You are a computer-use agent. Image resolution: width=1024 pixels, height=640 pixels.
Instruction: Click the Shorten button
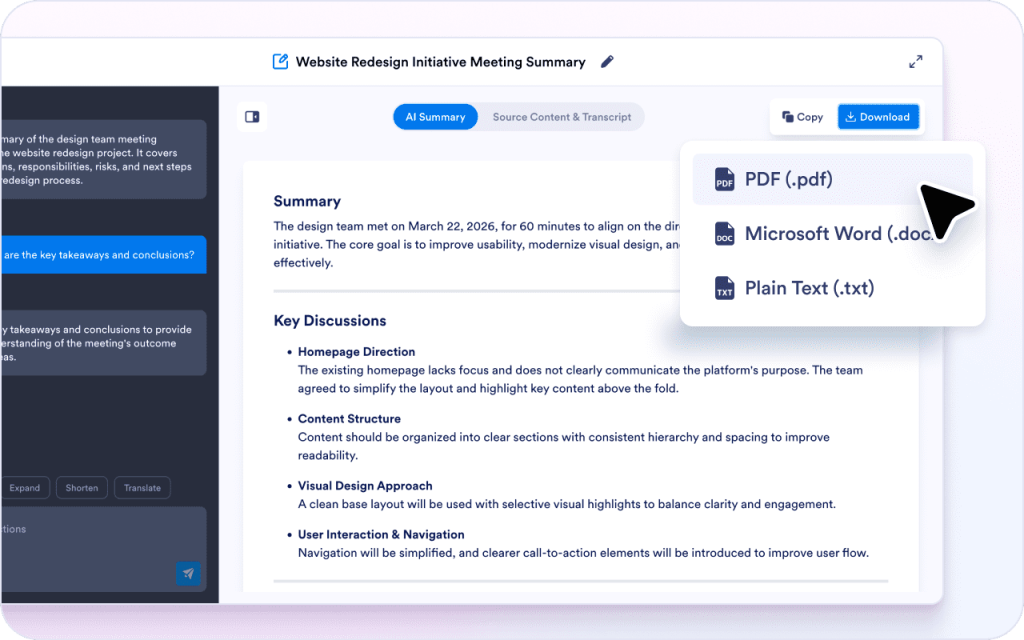click(x=81, y=487)
